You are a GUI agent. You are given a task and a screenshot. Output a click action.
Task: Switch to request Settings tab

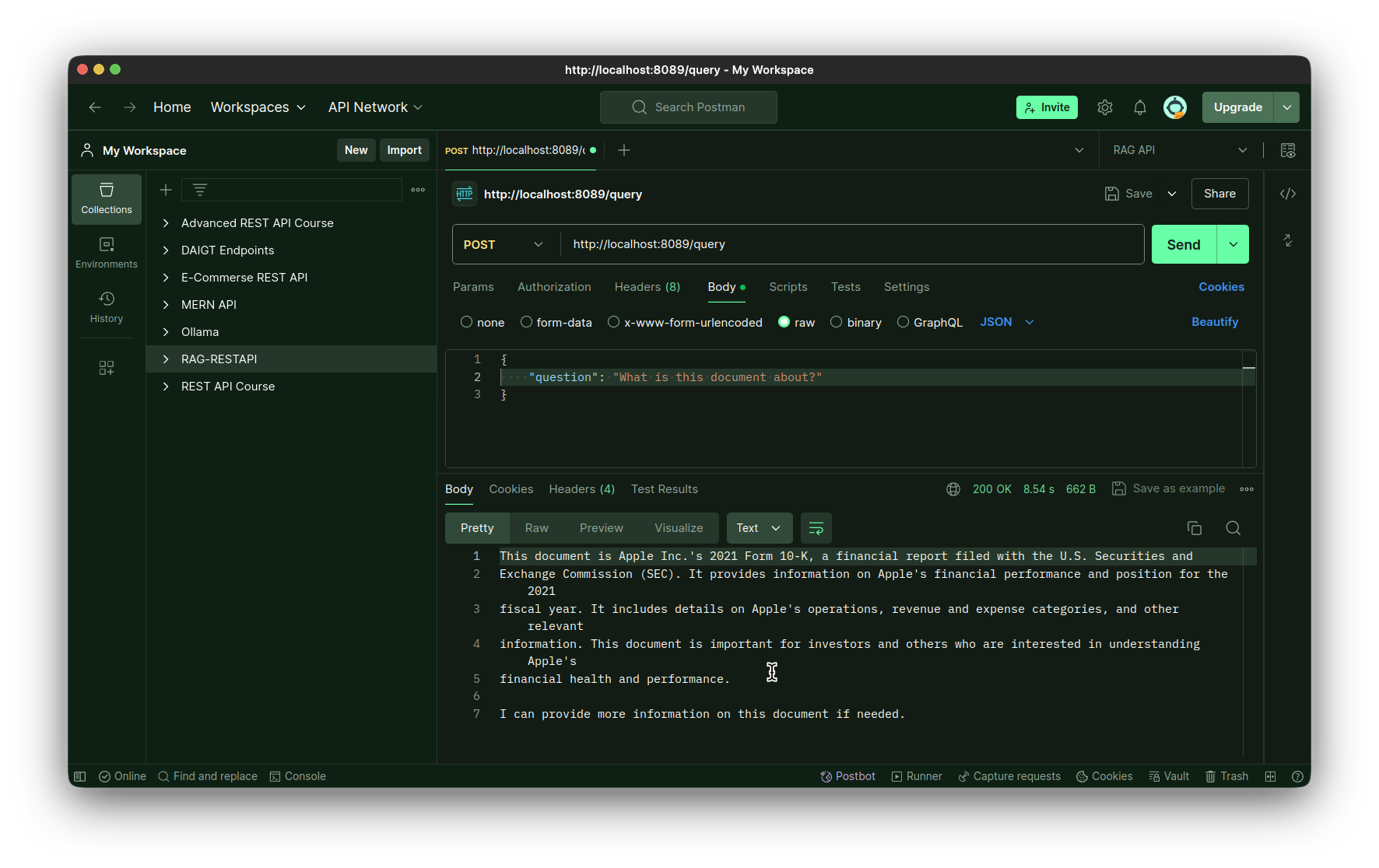tap(907, 287)
